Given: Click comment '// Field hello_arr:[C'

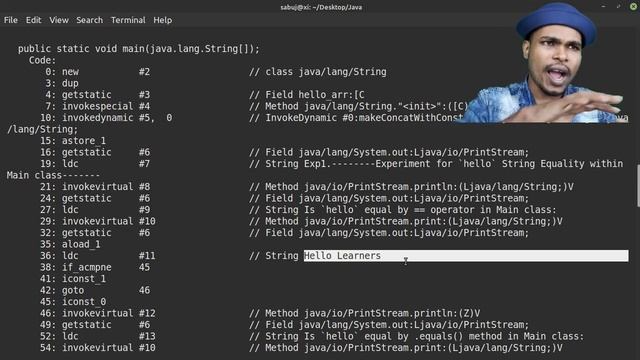Looking at the screenshot, I should point(307,95).
